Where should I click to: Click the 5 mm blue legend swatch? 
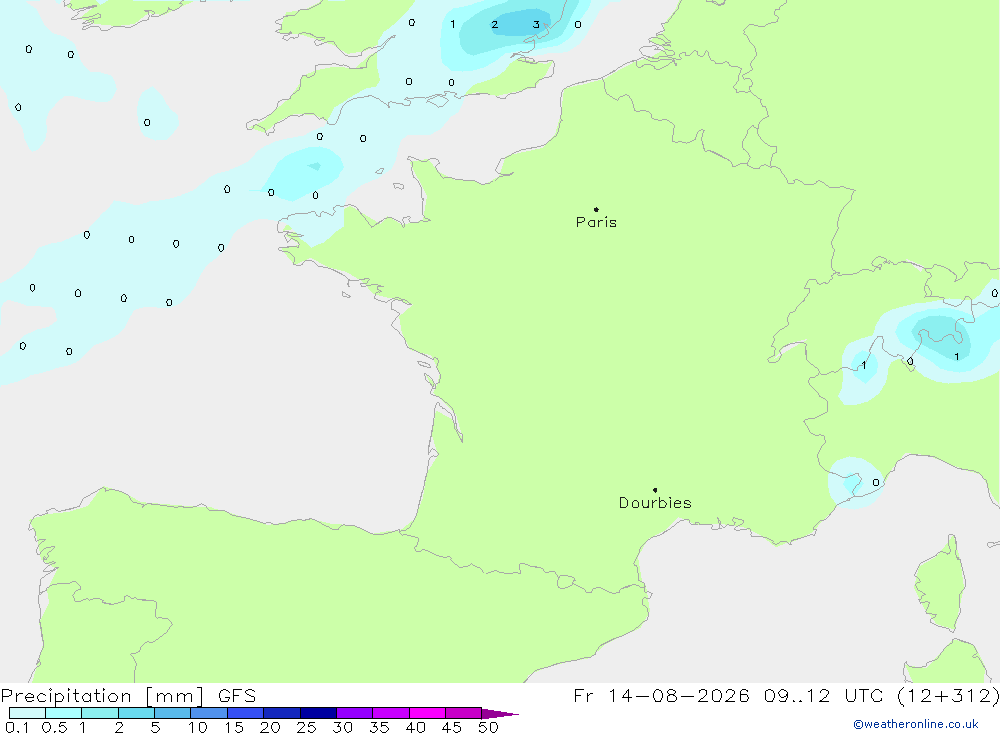click(172, 713)
